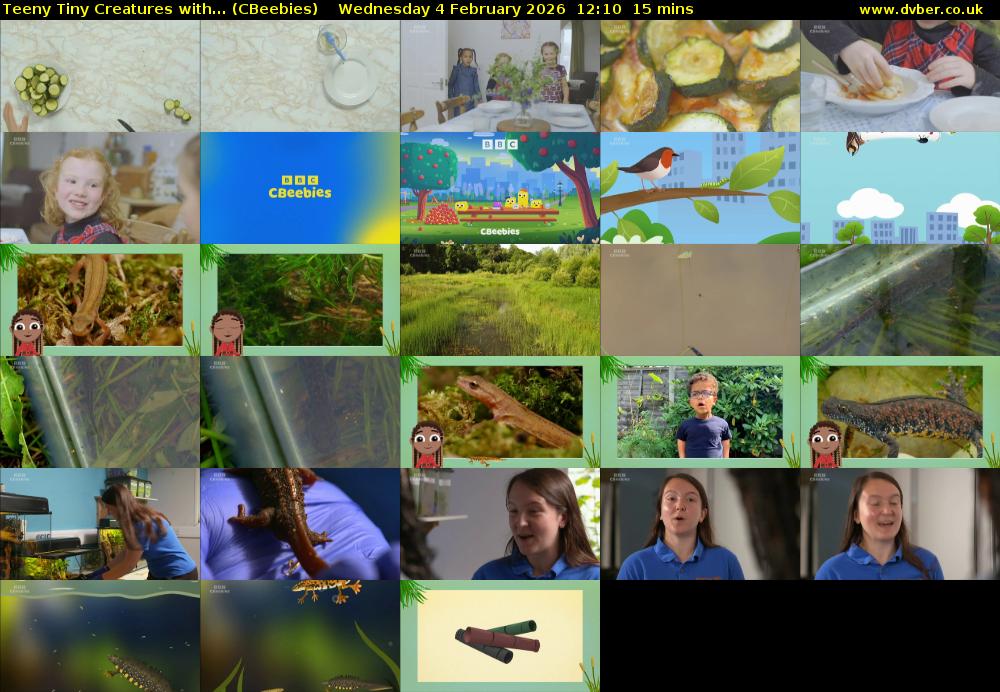
Task: Open the frame showing the boy in the garden
Action: click(698, 410)
